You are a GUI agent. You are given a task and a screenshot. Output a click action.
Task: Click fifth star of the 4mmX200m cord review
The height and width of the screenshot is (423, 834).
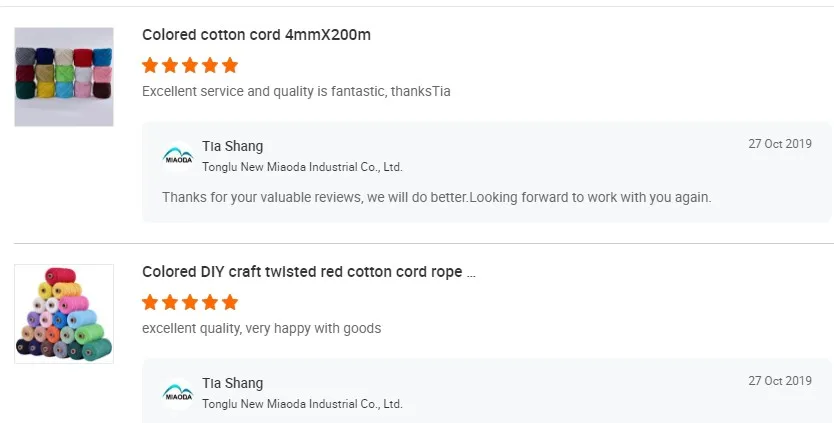click(230, 66)
